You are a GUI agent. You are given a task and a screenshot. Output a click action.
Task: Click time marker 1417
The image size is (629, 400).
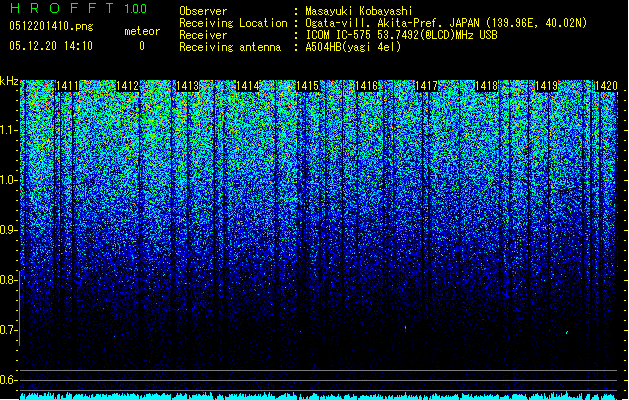426,86
